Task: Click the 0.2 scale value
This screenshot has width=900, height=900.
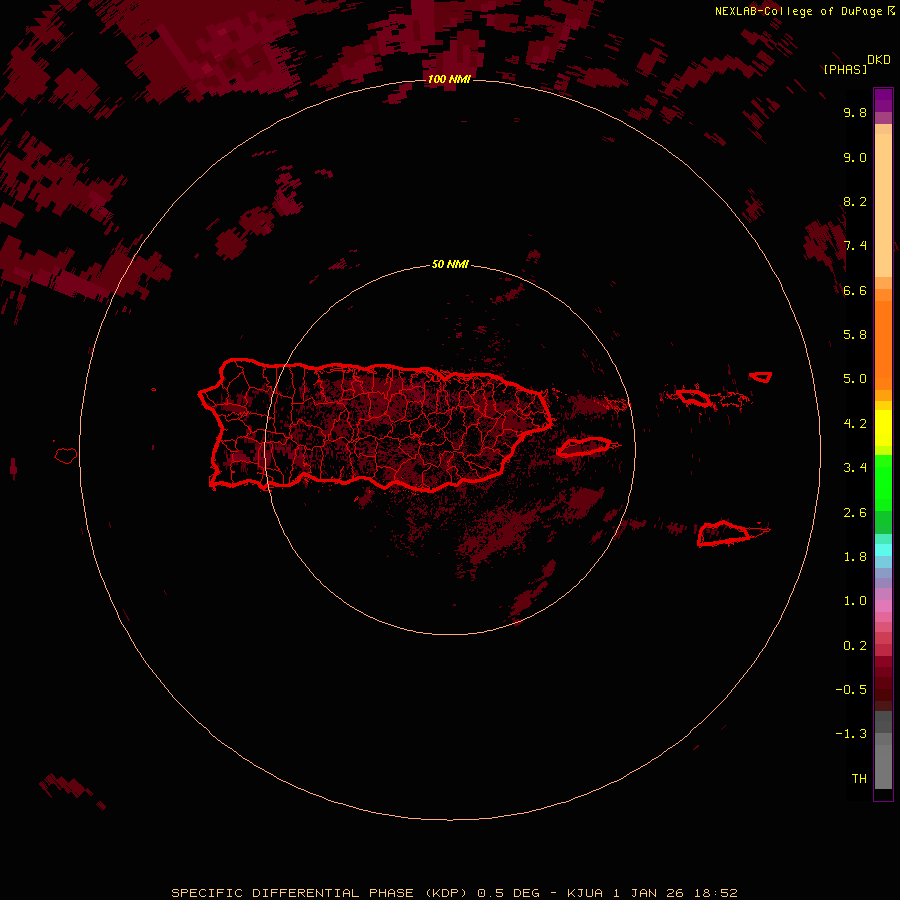Action: pos(855,646)
